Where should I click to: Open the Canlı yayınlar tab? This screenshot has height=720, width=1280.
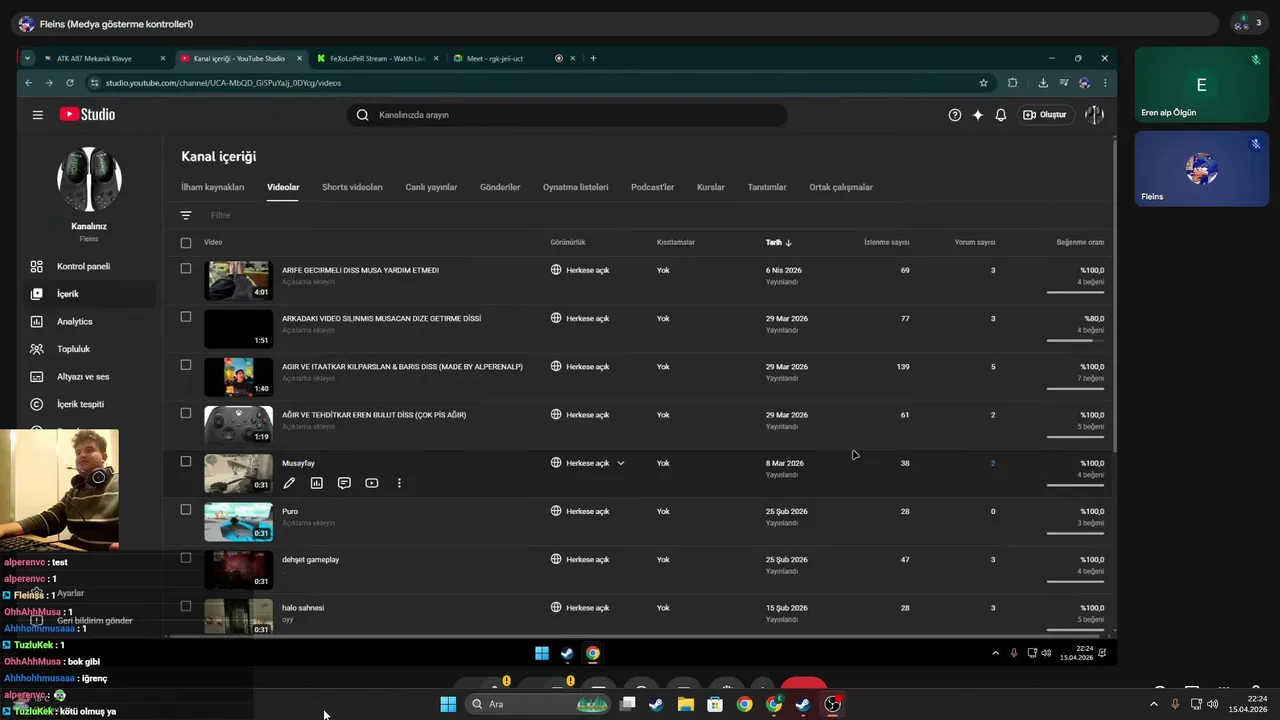[431, 187]
